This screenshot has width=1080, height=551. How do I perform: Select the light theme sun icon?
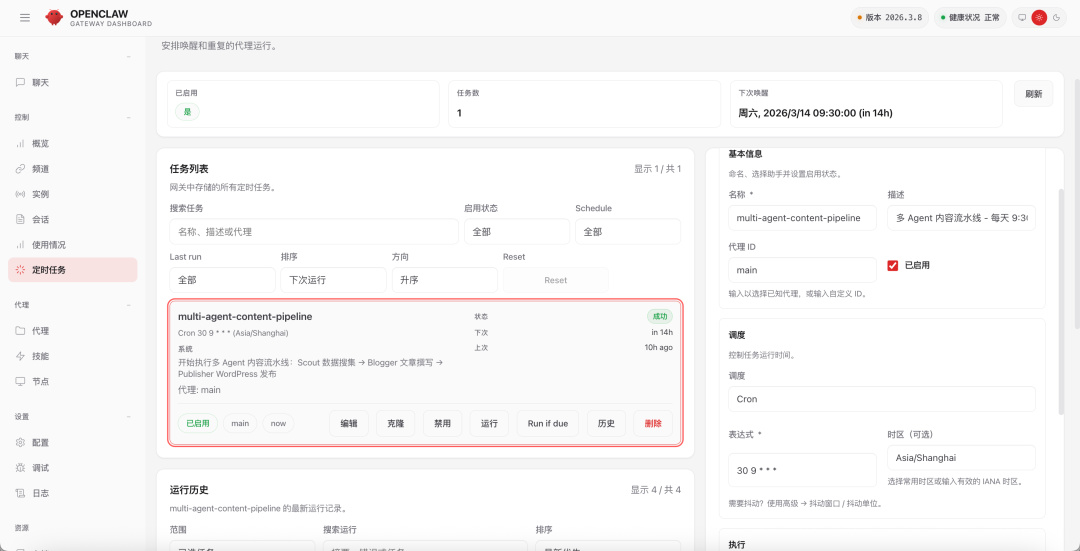tap(1039, 18)
